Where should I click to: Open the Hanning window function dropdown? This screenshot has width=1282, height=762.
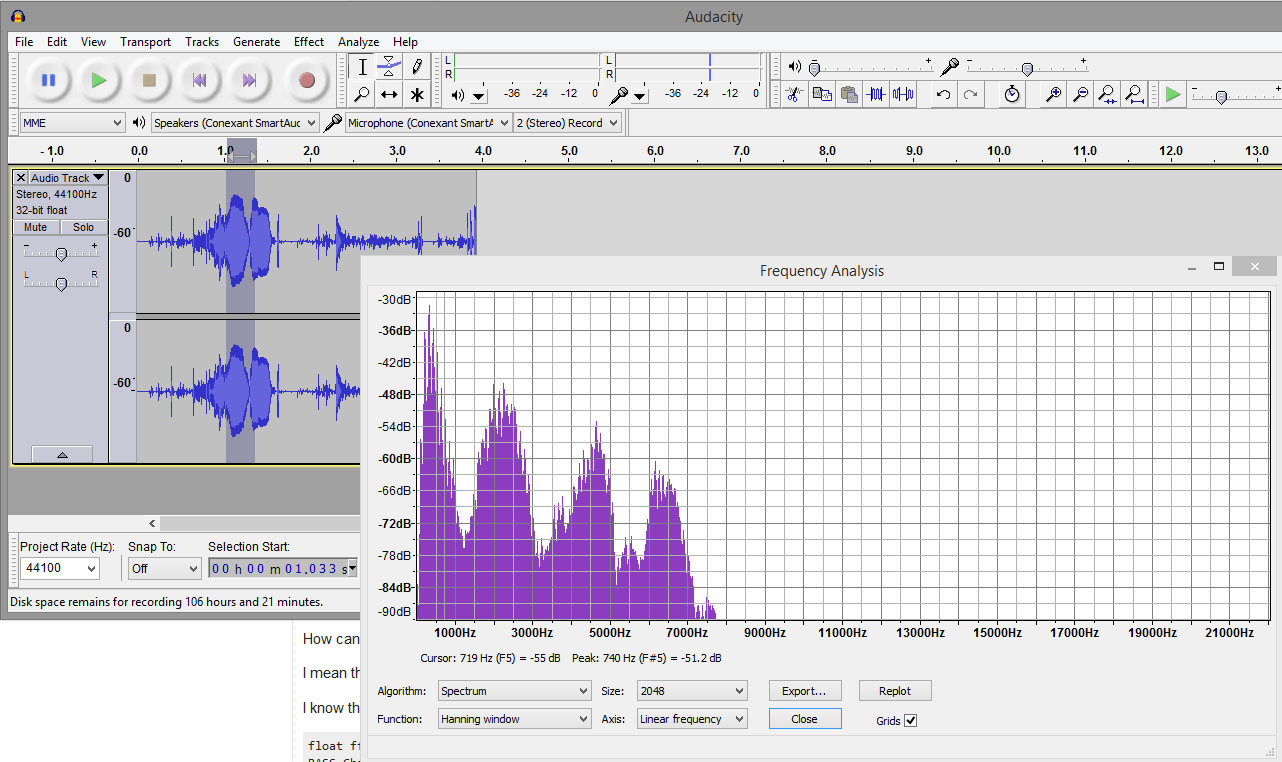tap(514, 719)
